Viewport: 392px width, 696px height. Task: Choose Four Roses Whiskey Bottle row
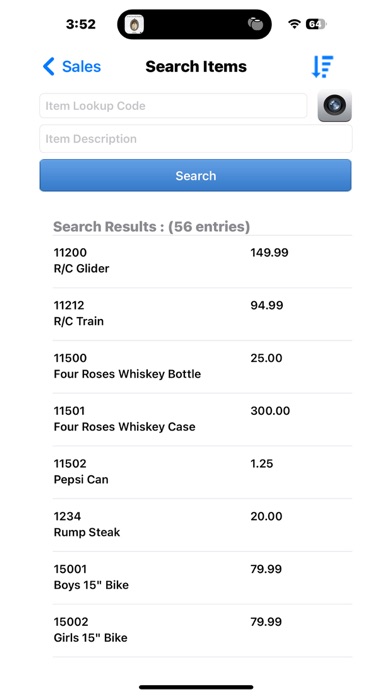point(202,367)
